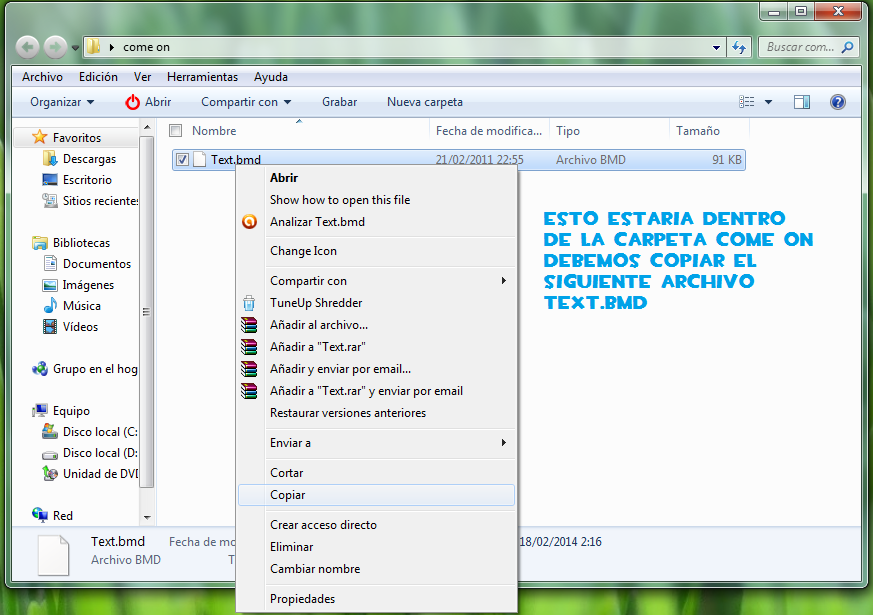Open the view options dropdown arrow
Viewport: 873px width, 615px height.
[768, 102]
